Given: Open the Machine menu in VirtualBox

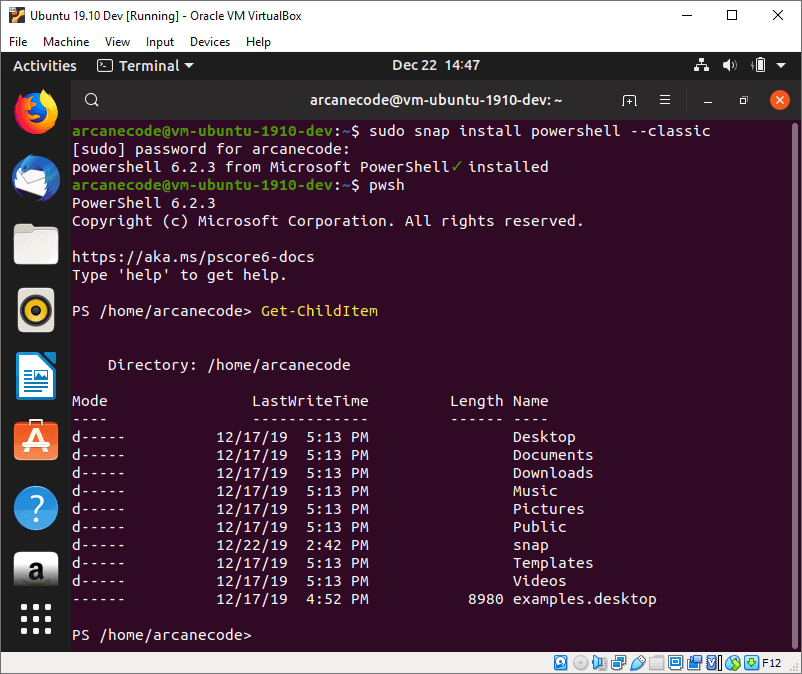Looking at the screenshot, I should 65,42.
